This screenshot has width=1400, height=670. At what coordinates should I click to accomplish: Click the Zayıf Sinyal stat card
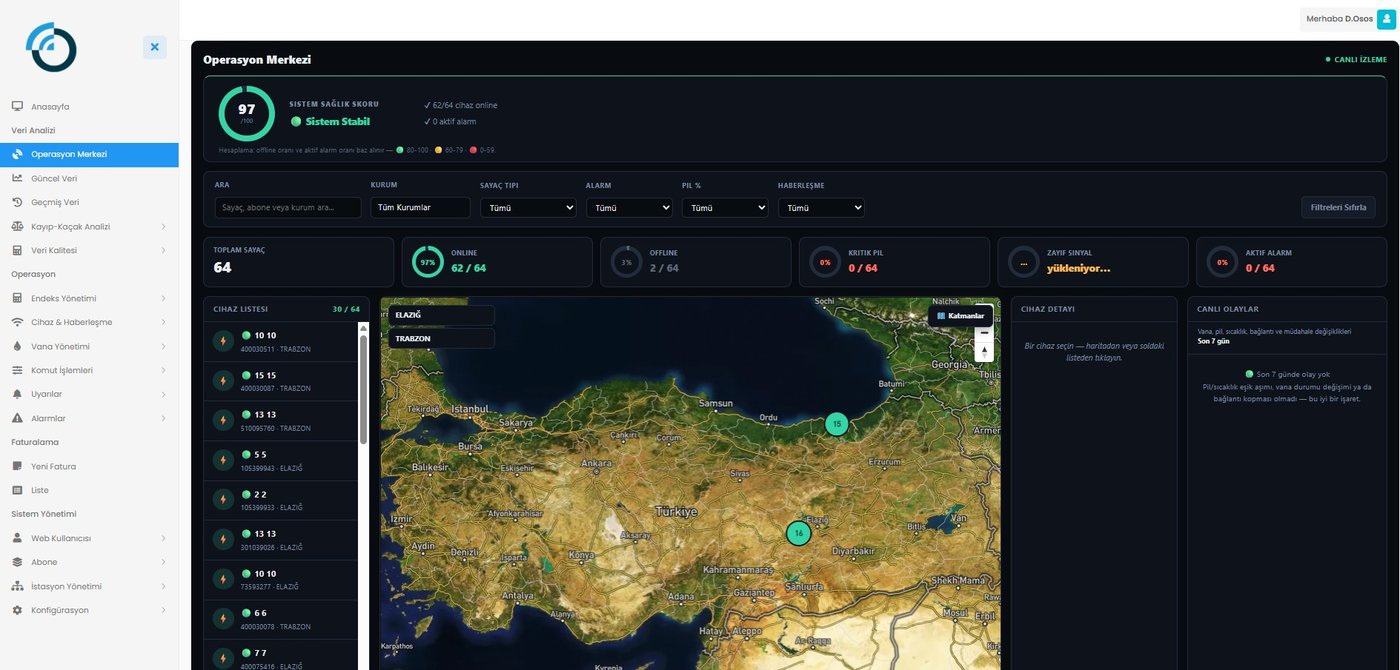1093,262
